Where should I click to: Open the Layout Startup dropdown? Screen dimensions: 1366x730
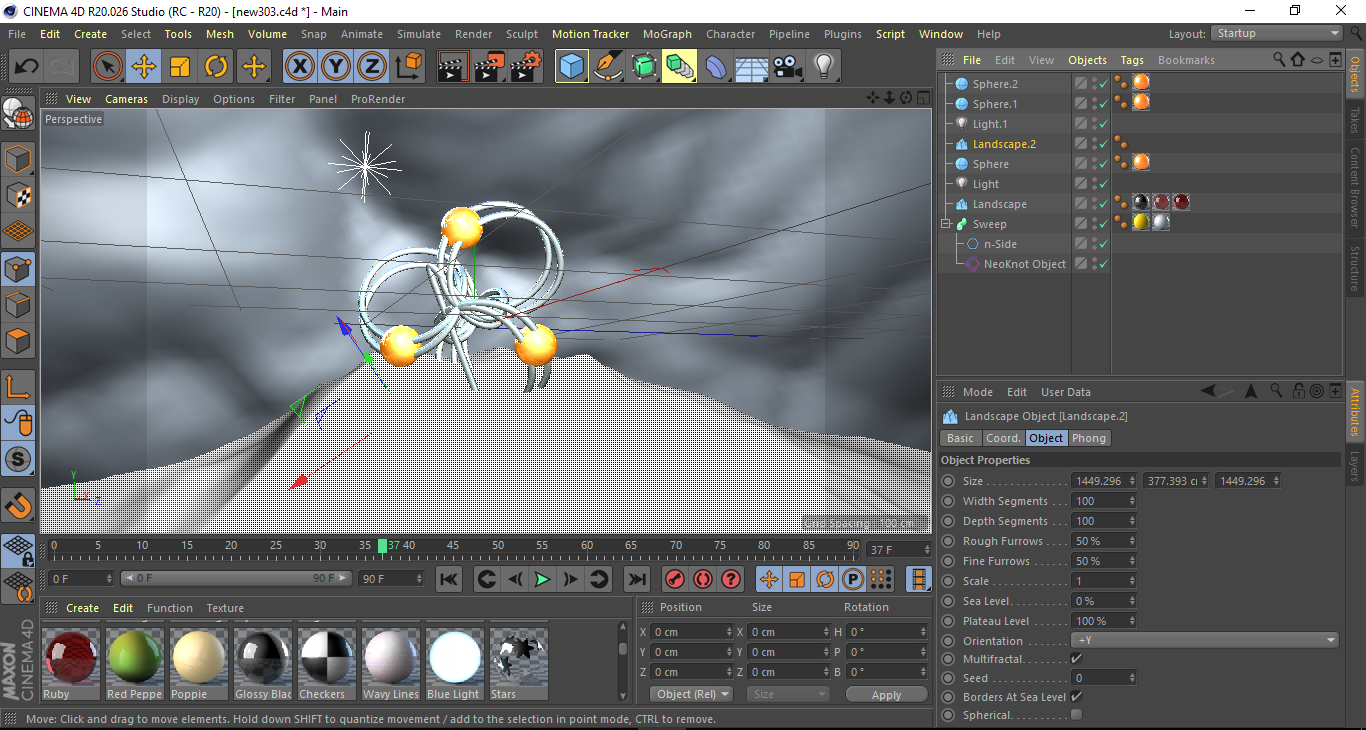tap(1276, 33)
